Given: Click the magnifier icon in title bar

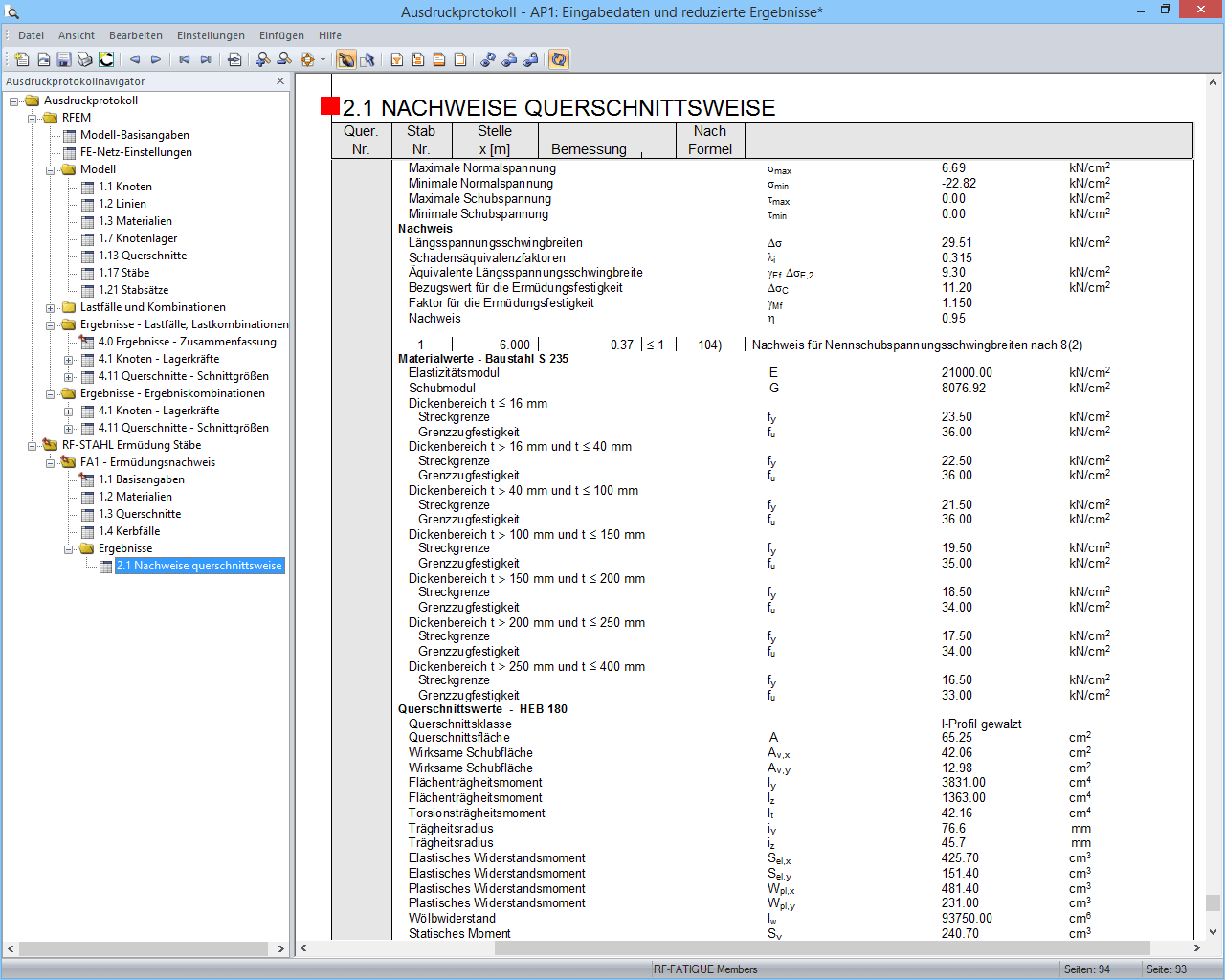Looking at the screenshot, I should point(12,12).
